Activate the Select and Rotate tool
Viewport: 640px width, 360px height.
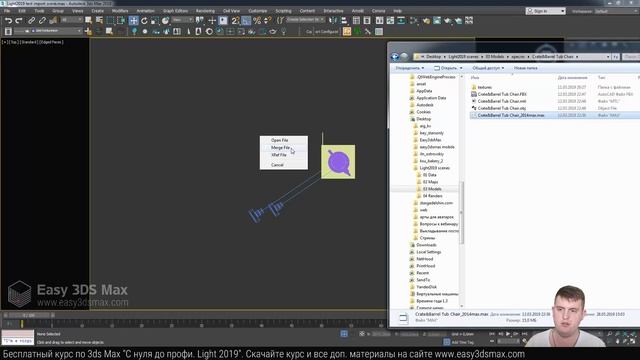[144, 20]
